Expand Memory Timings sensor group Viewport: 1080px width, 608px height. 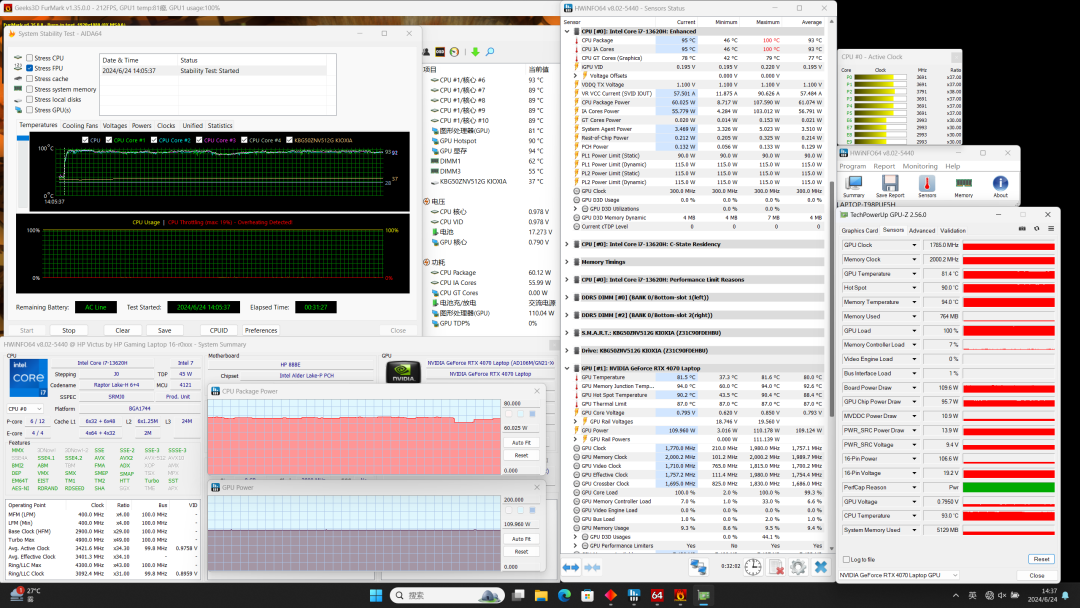tap(568, 262)
